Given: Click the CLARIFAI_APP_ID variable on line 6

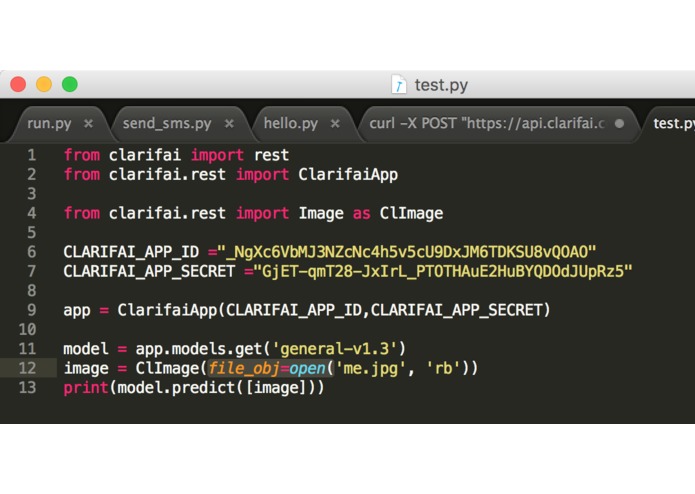Looking at the screenshot, I should pos(131,252).
